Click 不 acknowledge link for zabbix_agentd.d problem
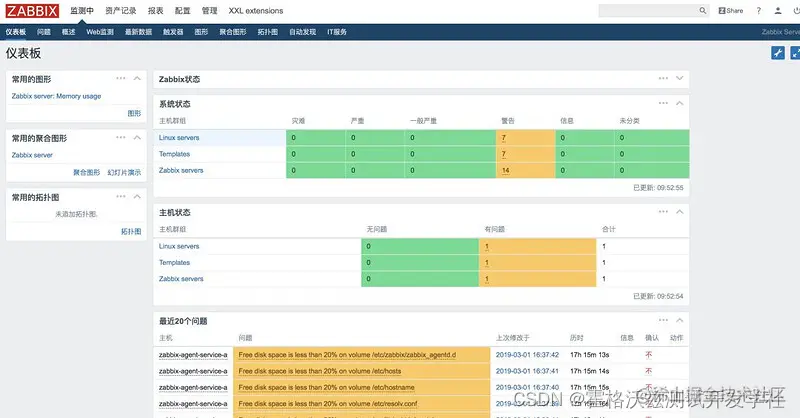Screen dimensions: 800x418 648,355
